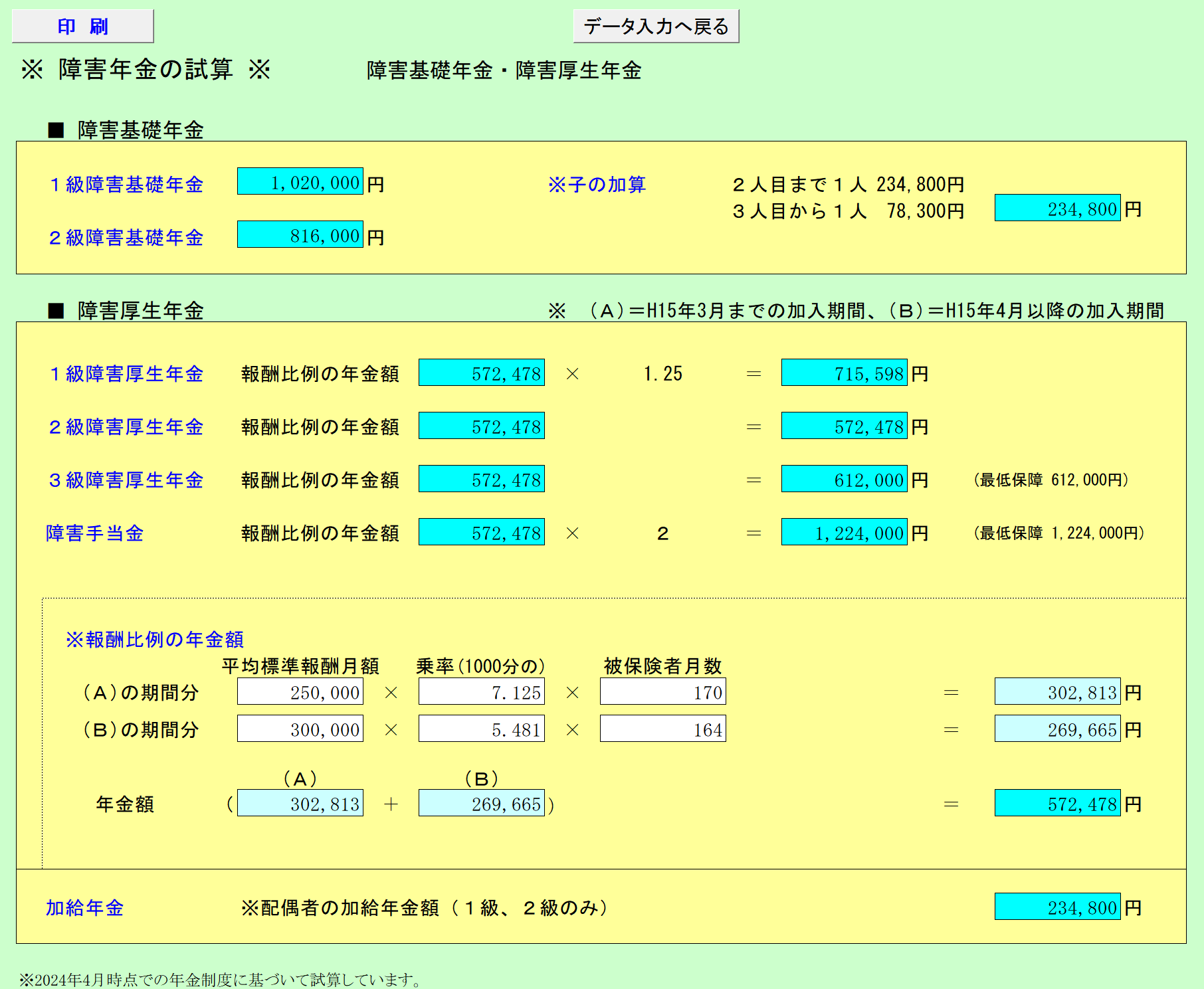
Task: Click the 最低保障 612,000円 note
Action: coord(1051,480)
